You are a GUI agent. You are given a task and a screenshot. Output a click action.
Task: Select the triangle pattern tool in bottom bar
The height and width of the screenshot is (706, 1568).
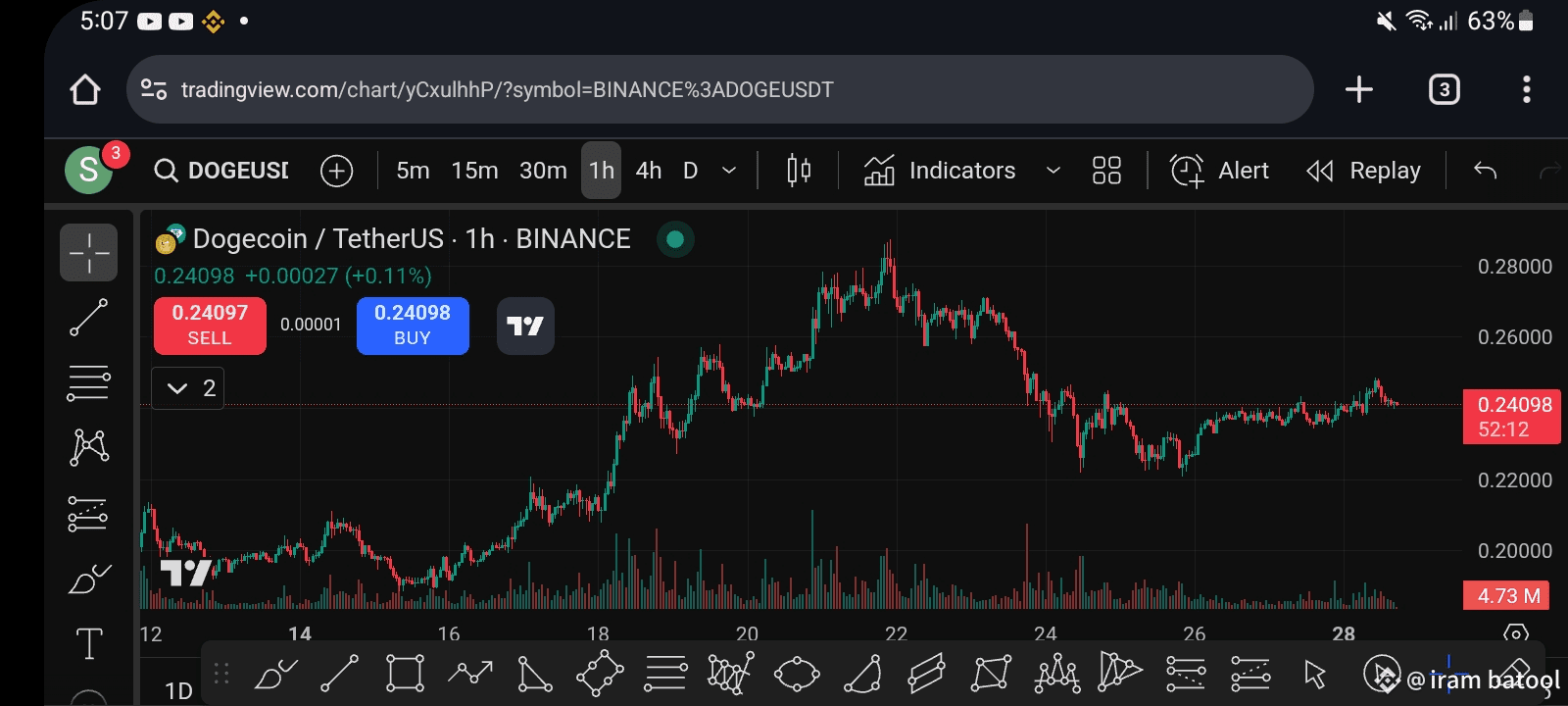pos(1120,673)
